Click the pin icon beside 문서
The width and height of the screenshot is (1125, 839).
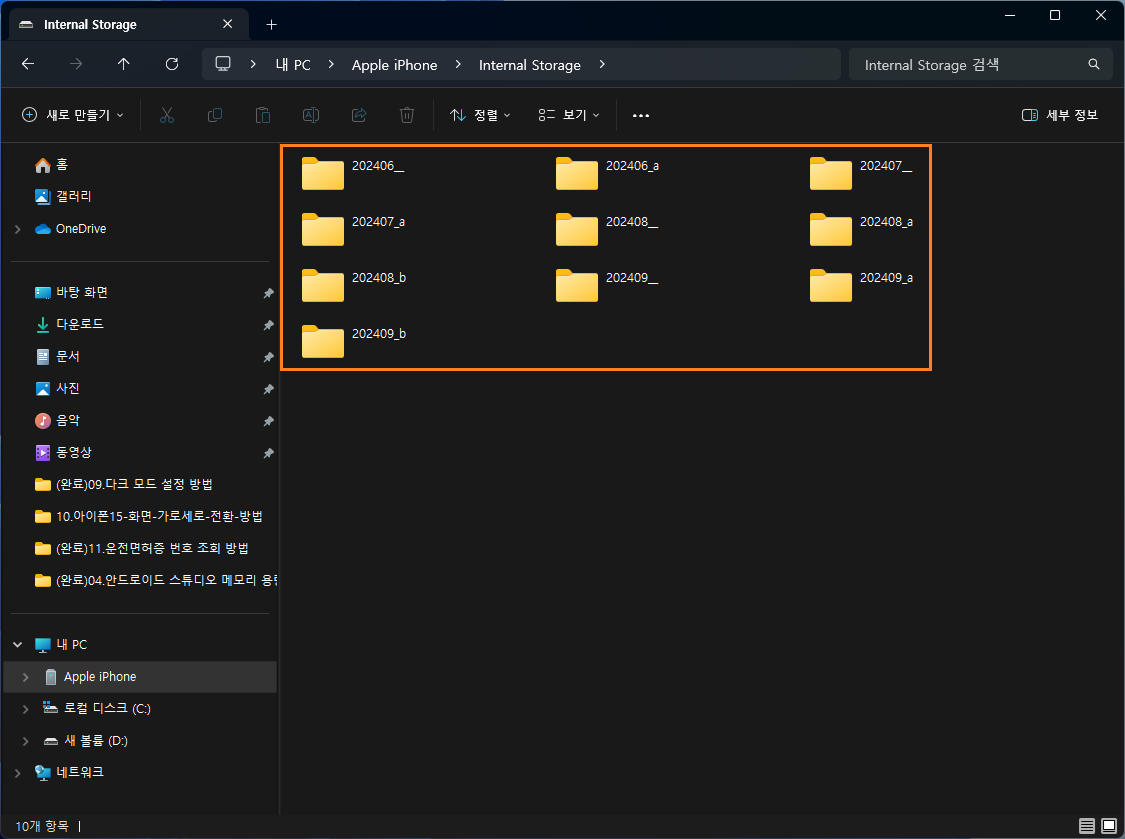point(268,357)
